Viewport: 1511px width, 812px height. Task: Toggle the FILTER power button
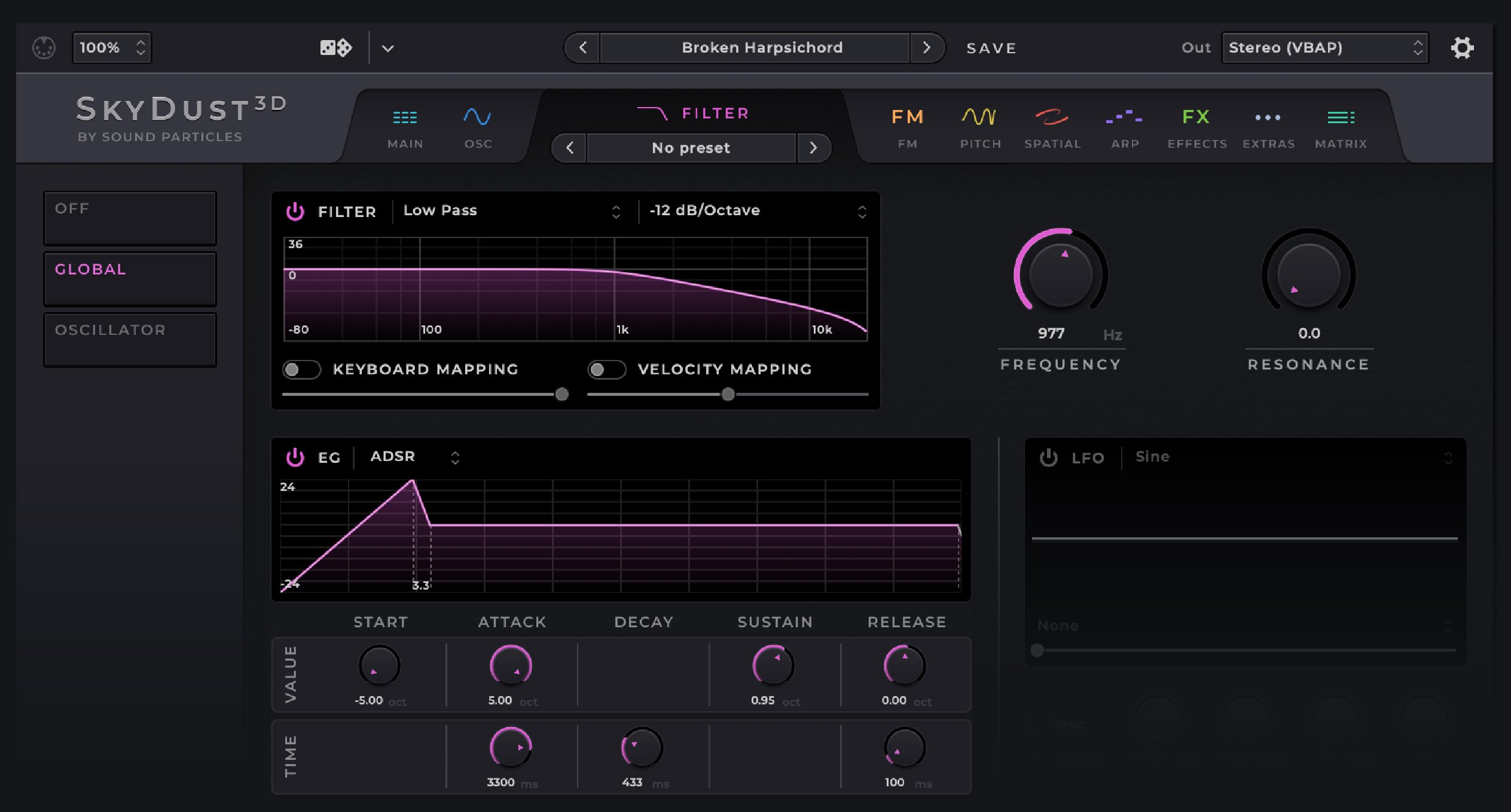[295, 211]
